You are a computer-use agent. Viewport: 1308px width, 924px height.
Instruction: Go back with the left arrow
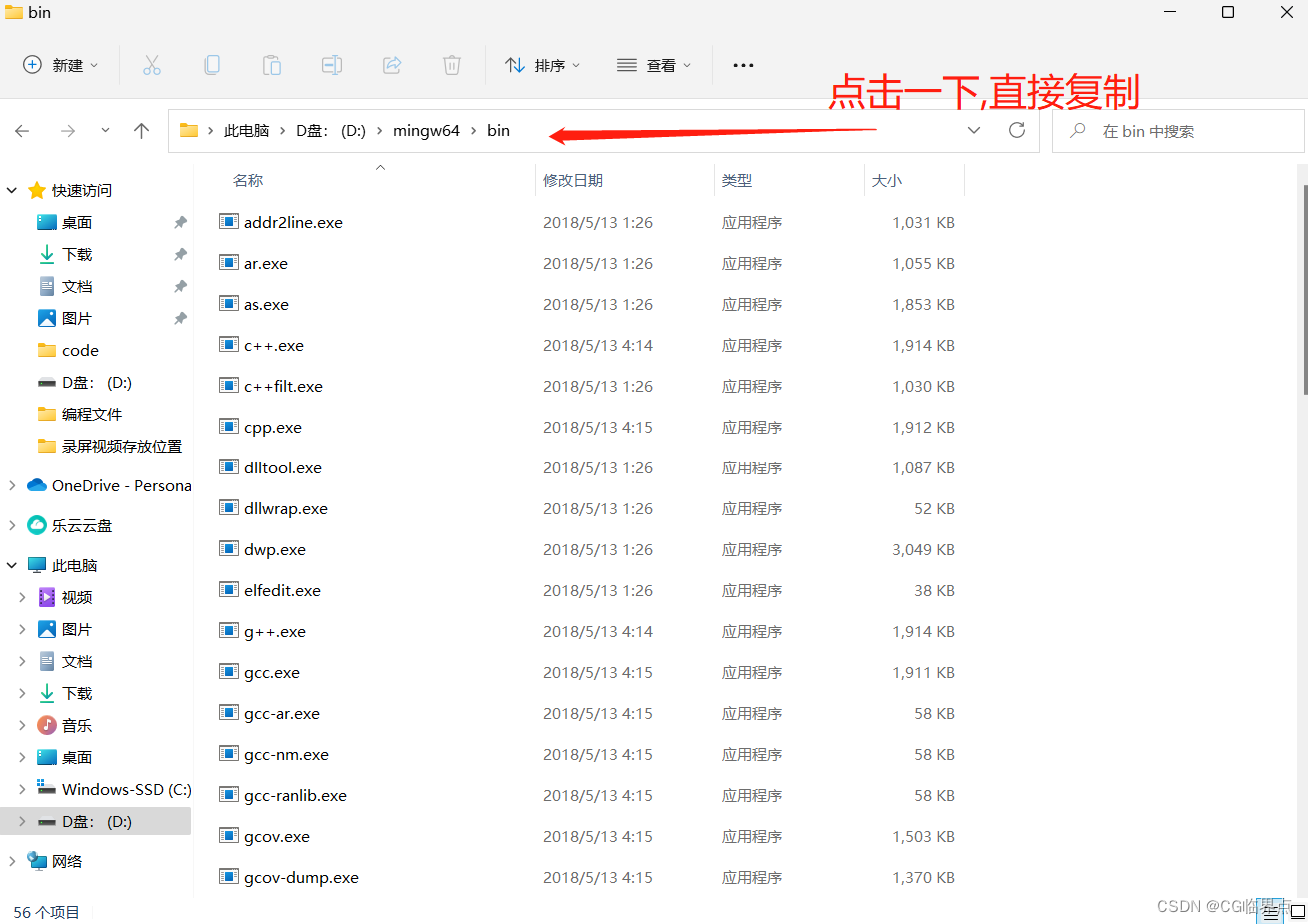[22, 131]
